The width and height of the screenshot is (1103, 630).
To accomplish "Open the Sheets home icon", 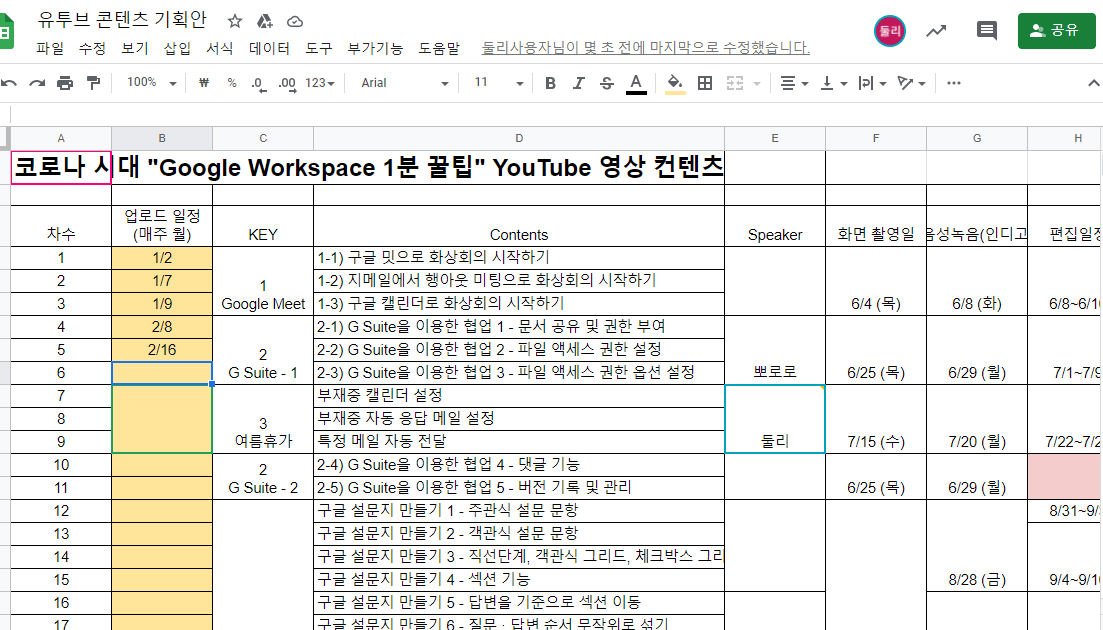I will click(x=6, y=32).
